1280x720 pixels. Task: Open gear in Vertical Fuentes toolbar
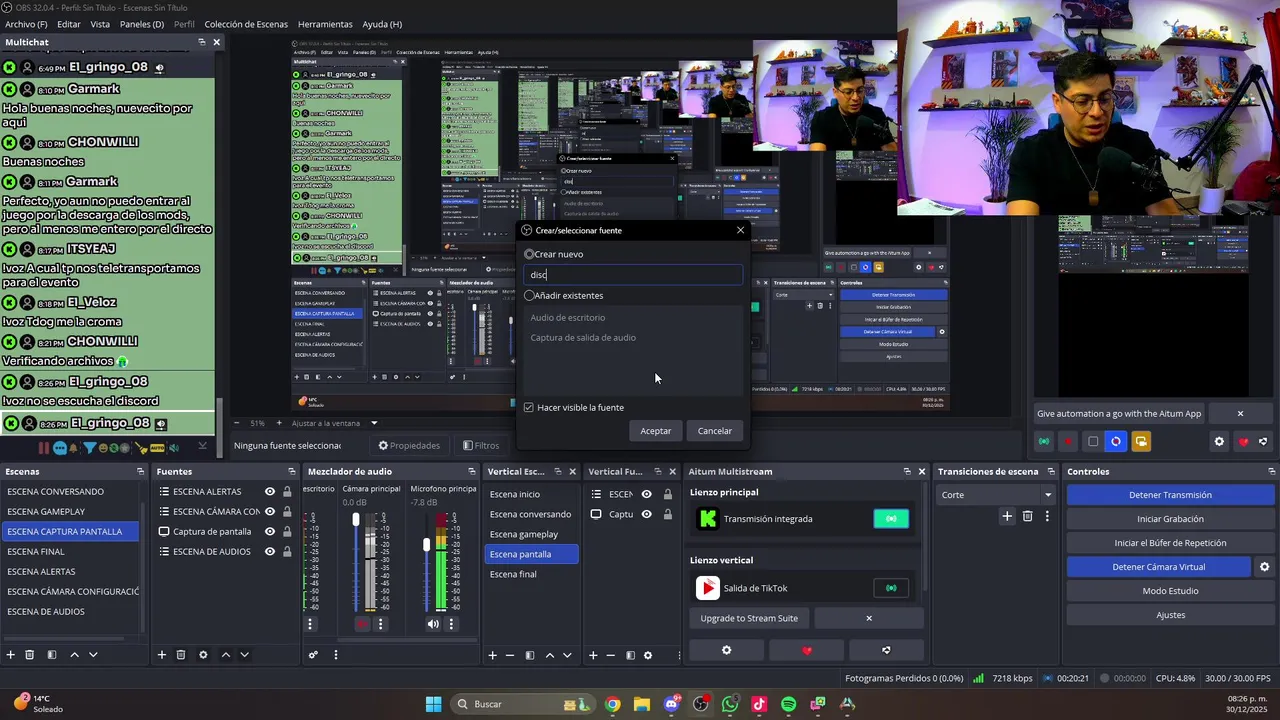(648, 655)
